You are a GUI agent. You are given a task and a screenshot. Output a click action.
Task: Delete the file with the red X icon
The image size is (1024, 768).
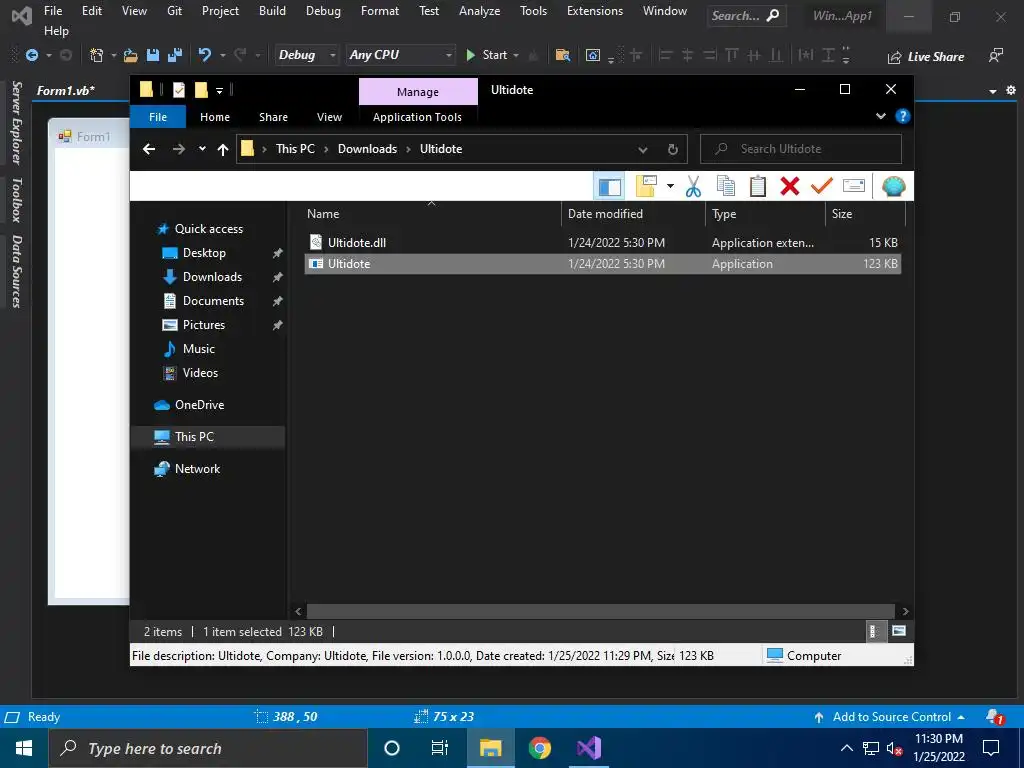tap(790, 186)
